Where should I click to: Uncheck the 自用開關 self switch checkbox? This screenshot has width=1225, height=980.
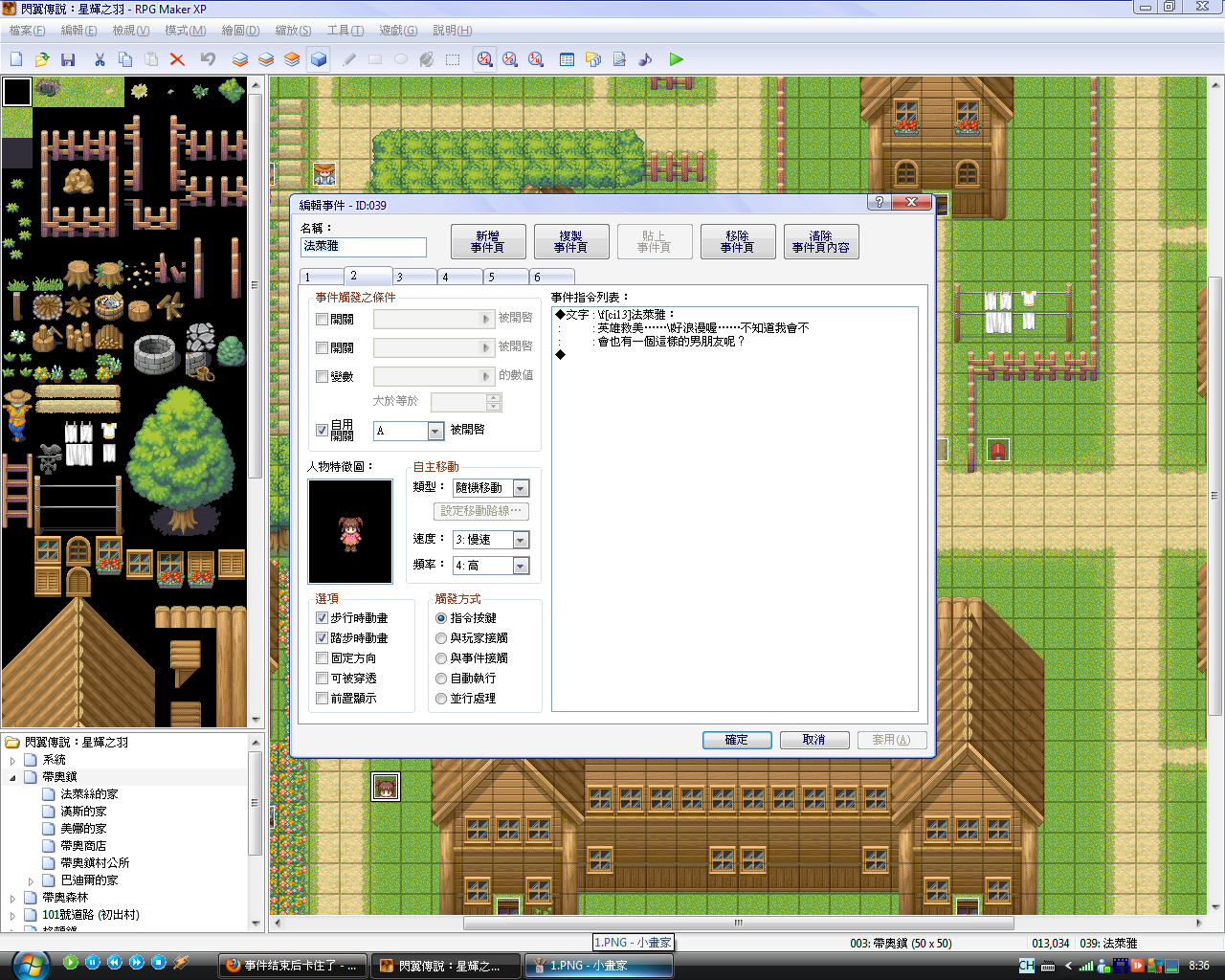[323, 431]
